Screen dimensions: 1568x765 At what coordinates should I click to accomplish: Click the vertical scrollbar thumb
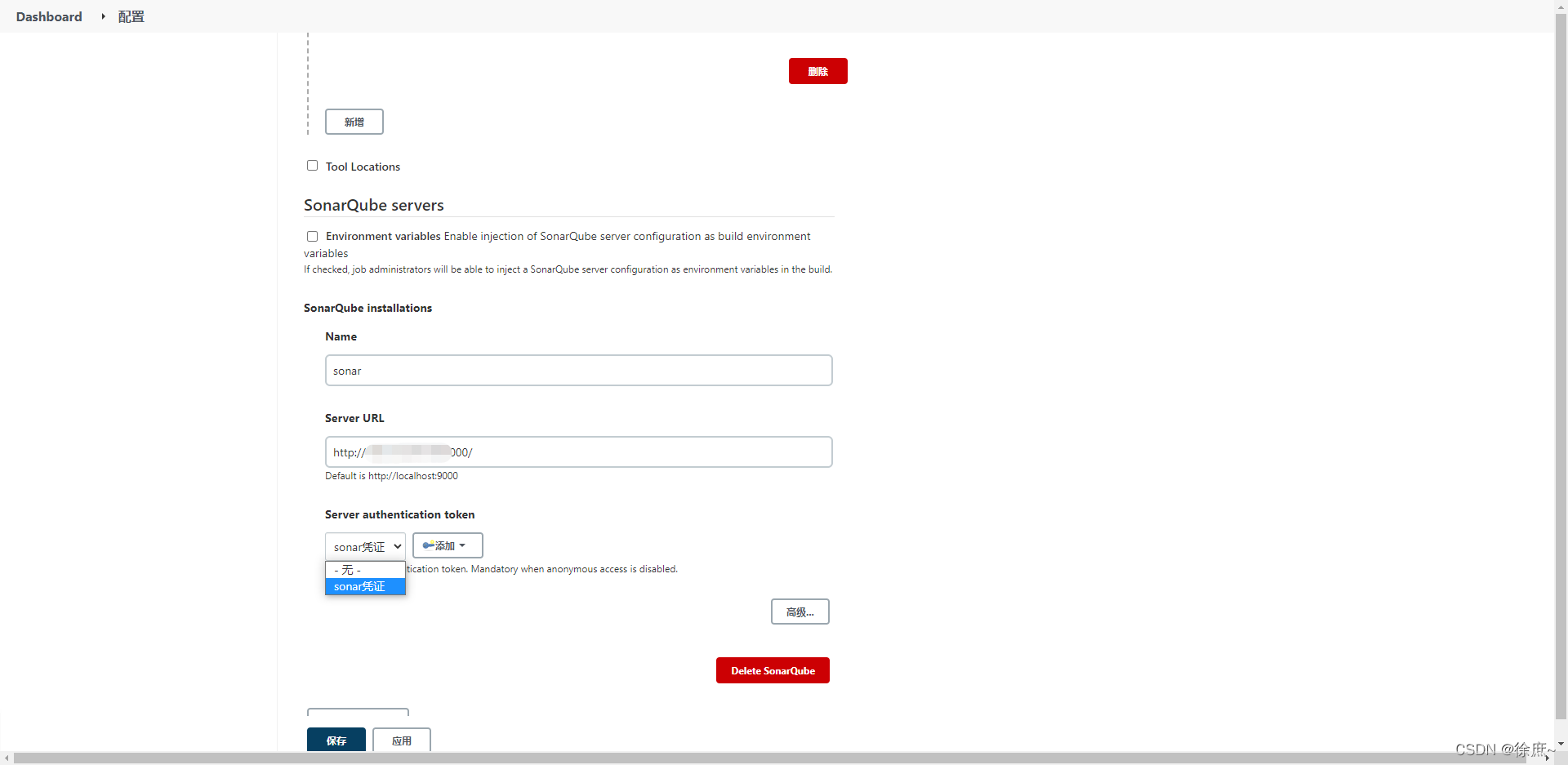point(1561,367)
